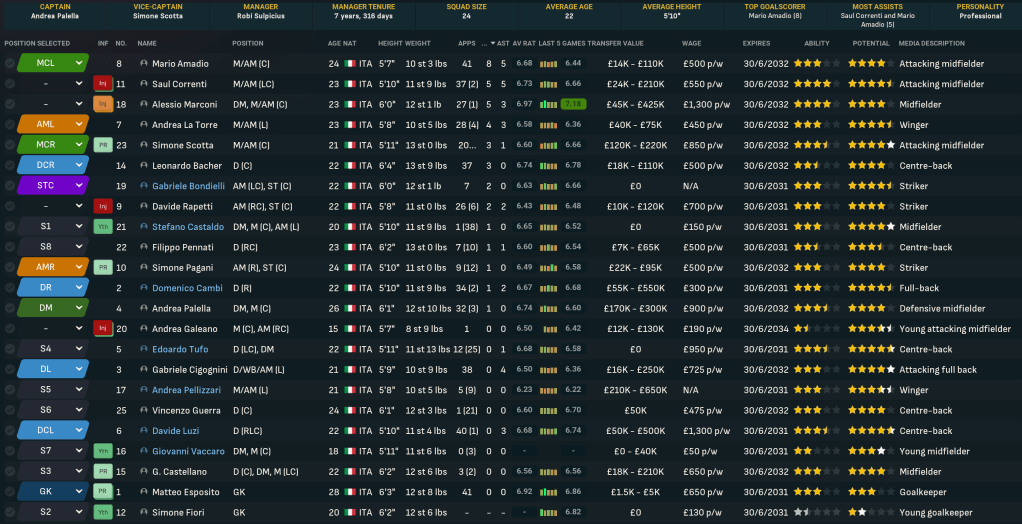This screenshot has height=524, width=1022.
Task: Click the injury icon beside Saul Correnti
Action: point(102,84)
